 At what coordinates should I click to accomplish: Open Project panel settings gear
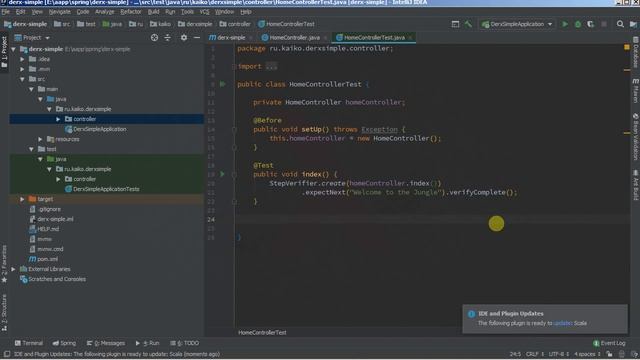(184, 38)
